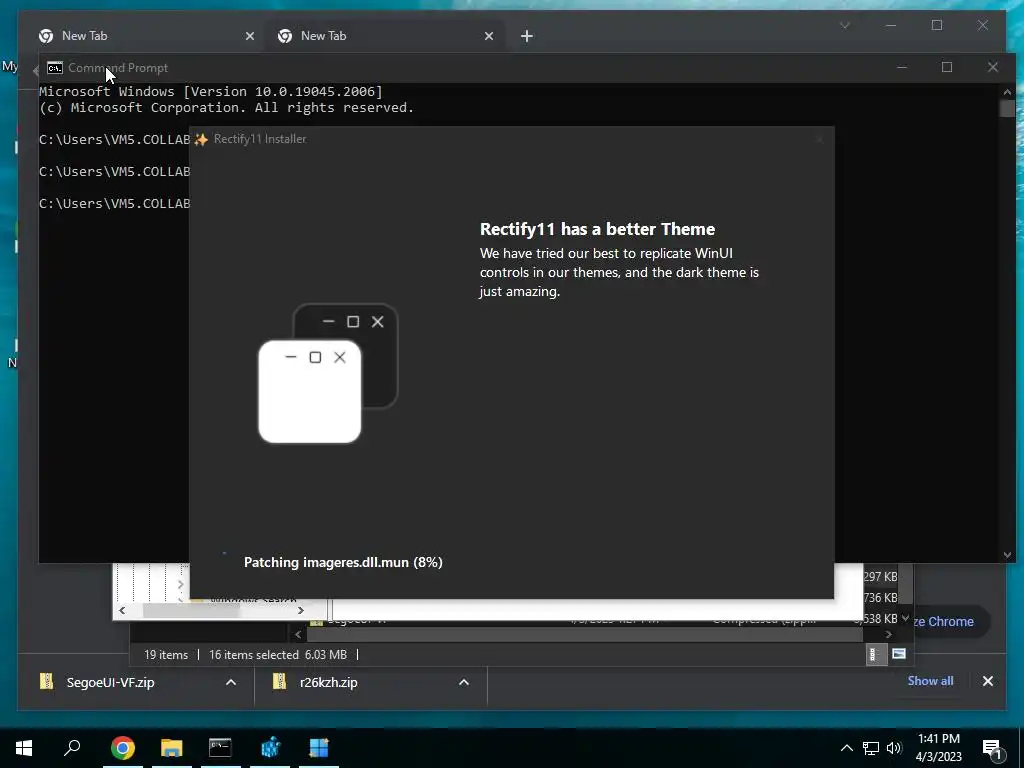
Task: Open r26kzh.zip download
Action: 328,682
